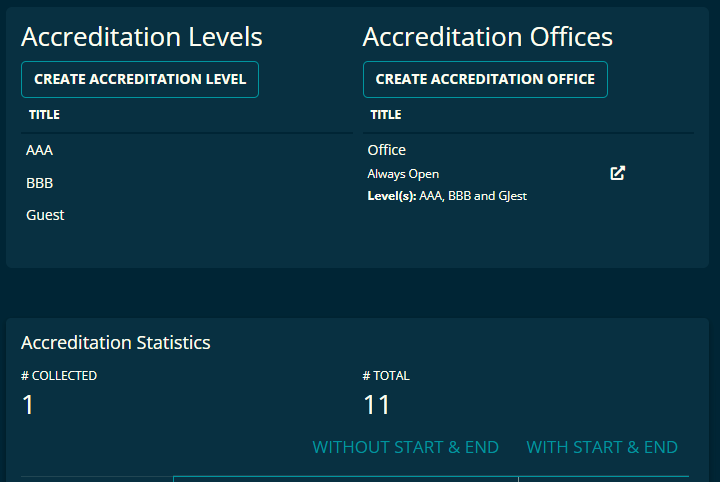
Task: Click the Level(s) AAA, BBB and Guest line
Action: [447, 196]
